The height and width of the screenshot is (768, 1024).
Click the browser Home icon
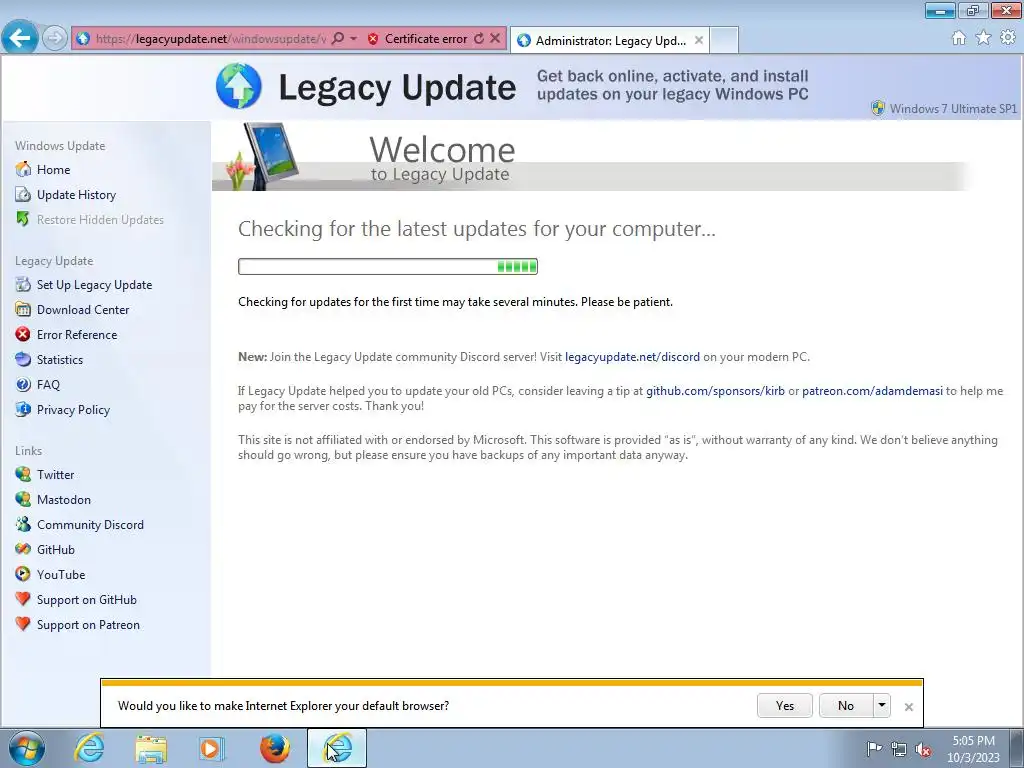[x=959, y=38]
